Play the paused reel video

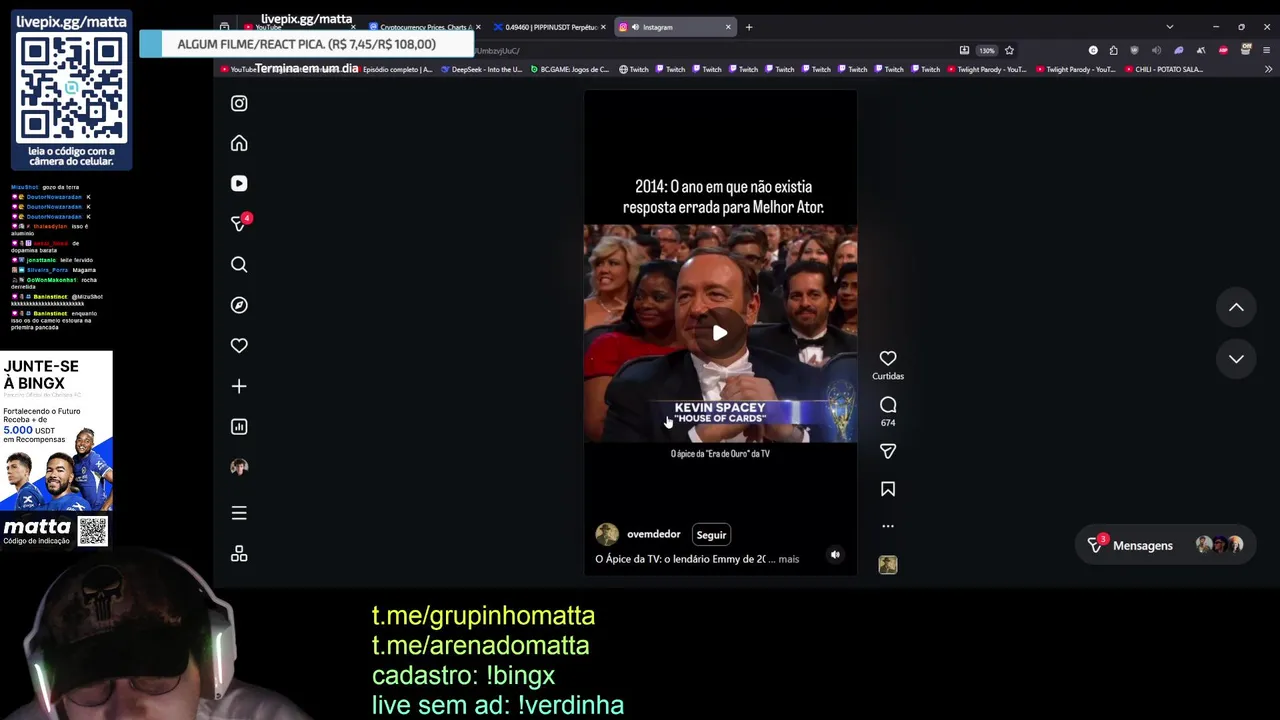(x=720, y=333)
